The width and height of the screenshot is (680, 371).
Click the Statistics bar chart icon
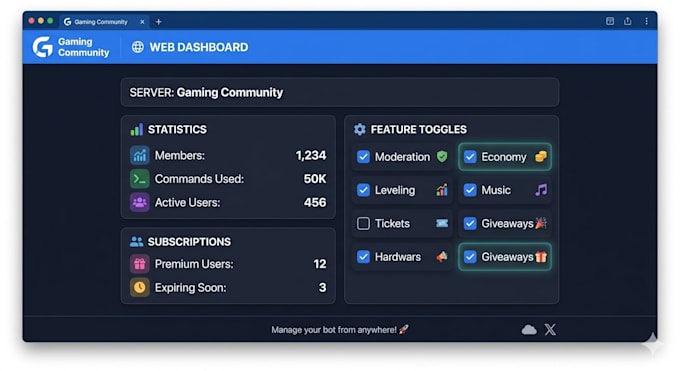[x=137, y=129]
